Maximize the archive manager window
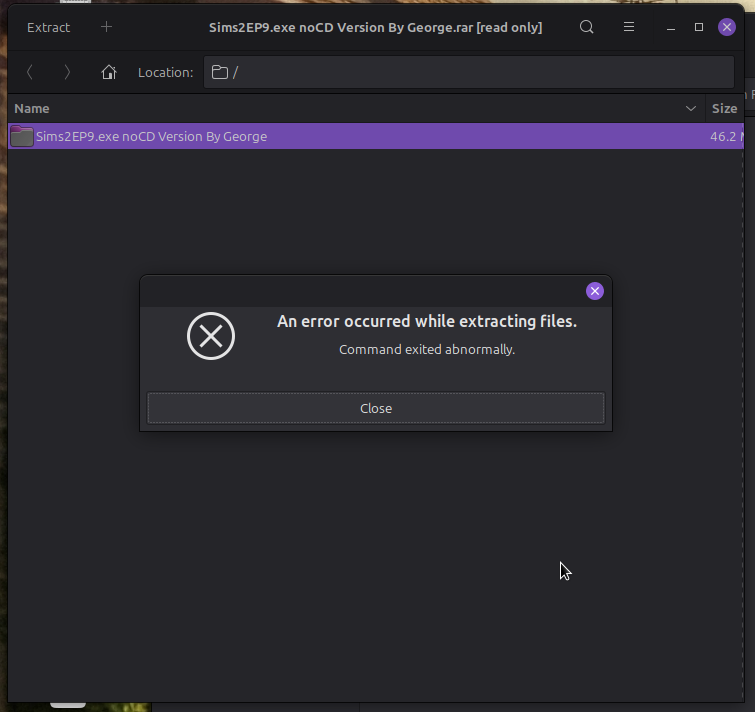 pos(699,27)
